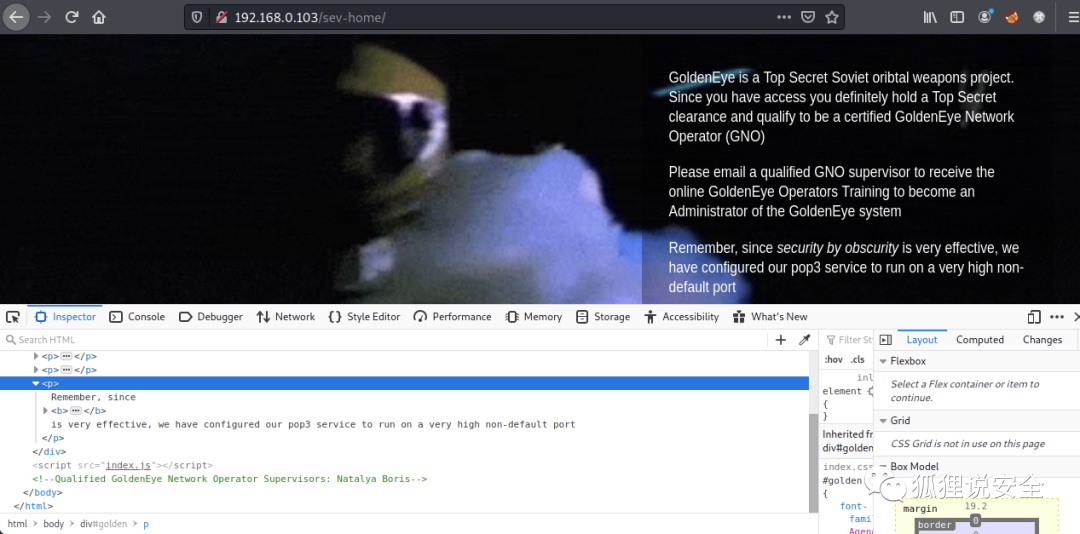This screenshot has width=1080, height=534.
Task: Click the tracking protection shield icon
Action: (x=197, y=17)
